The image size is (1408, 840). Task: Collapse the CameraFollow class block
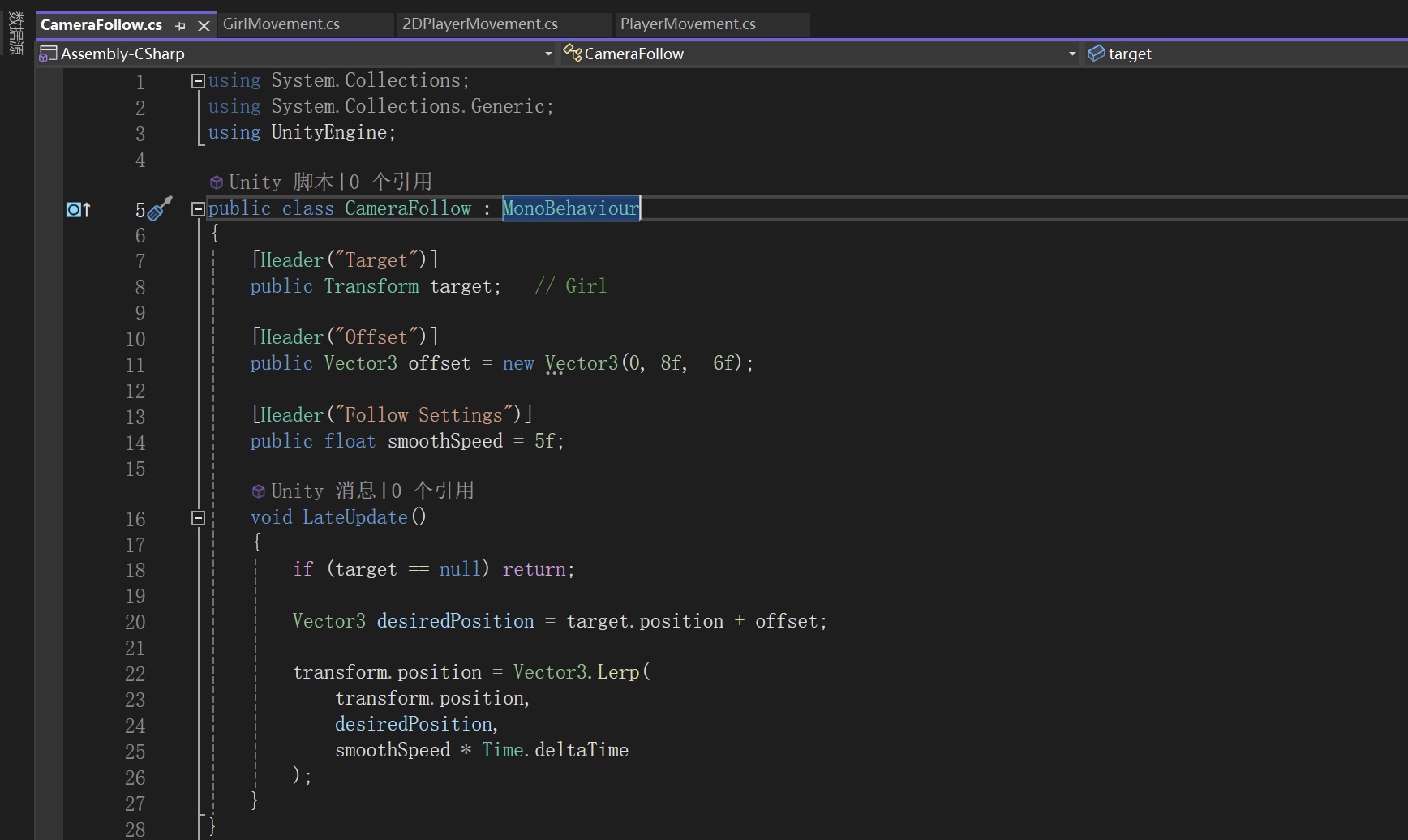(198, 209)
